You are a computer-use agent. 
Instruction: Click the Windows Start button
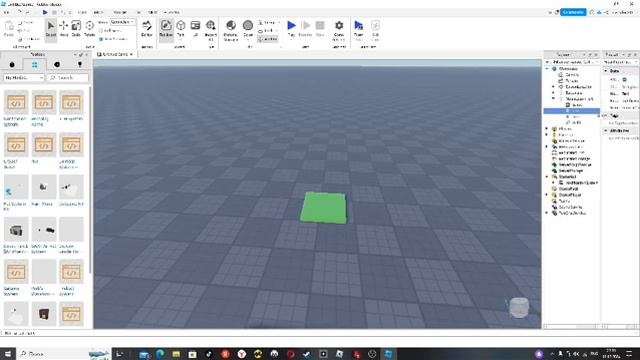(x=7, y=354)
